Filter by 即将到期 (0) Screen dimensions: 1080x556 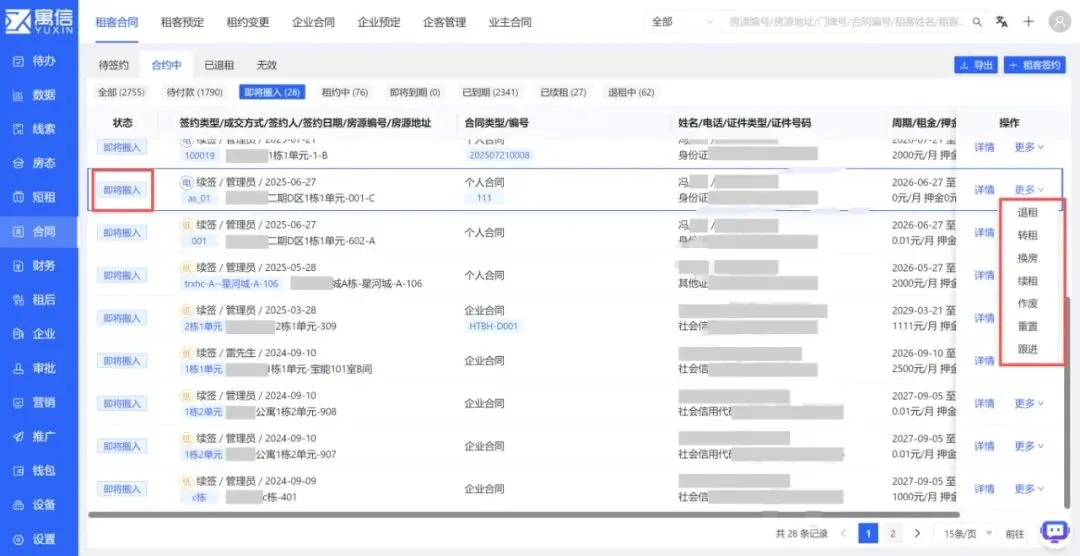point(415,92)
